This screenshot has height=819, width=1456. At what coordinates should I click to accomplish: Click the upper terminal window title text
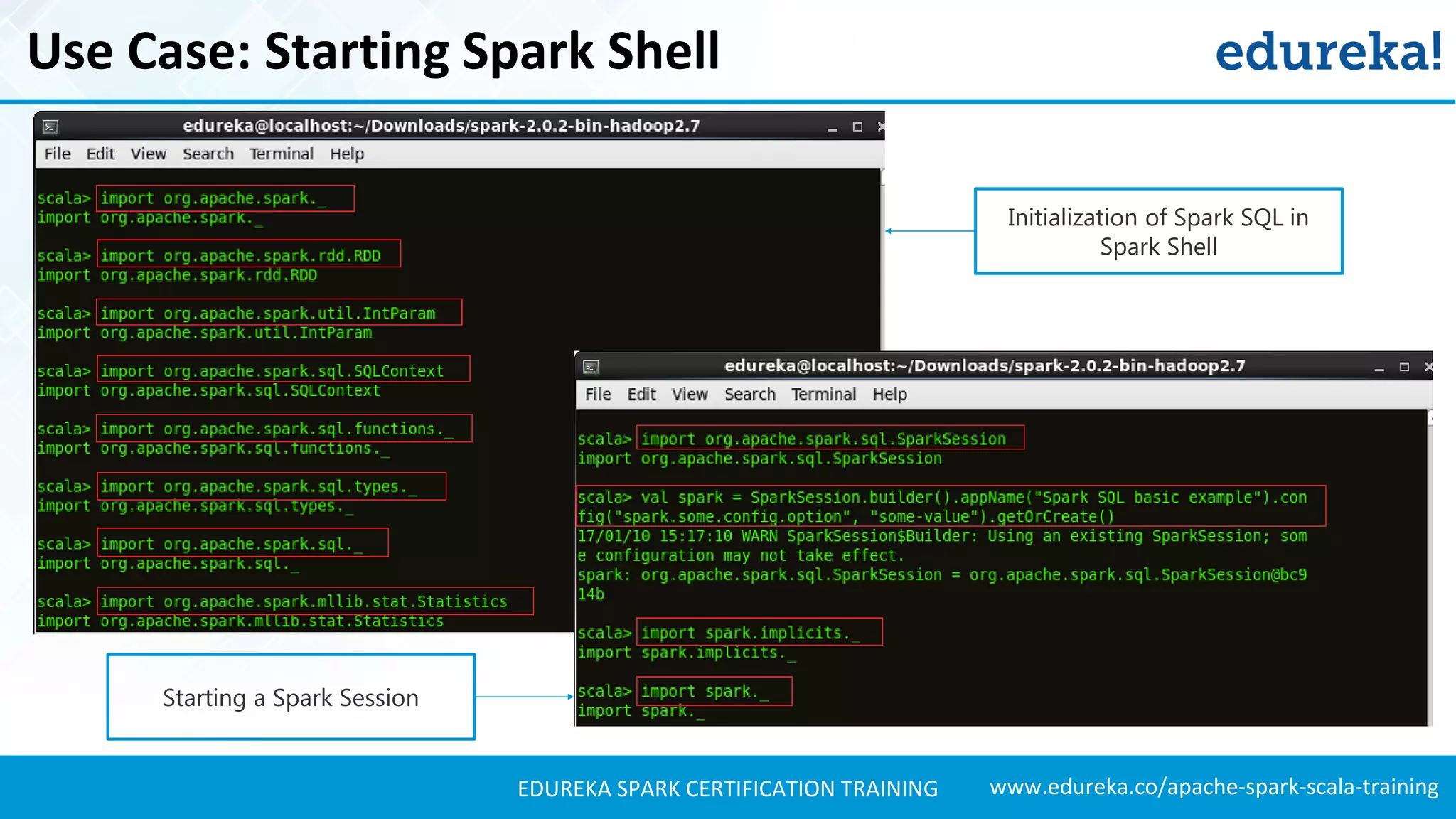(441, 126)
